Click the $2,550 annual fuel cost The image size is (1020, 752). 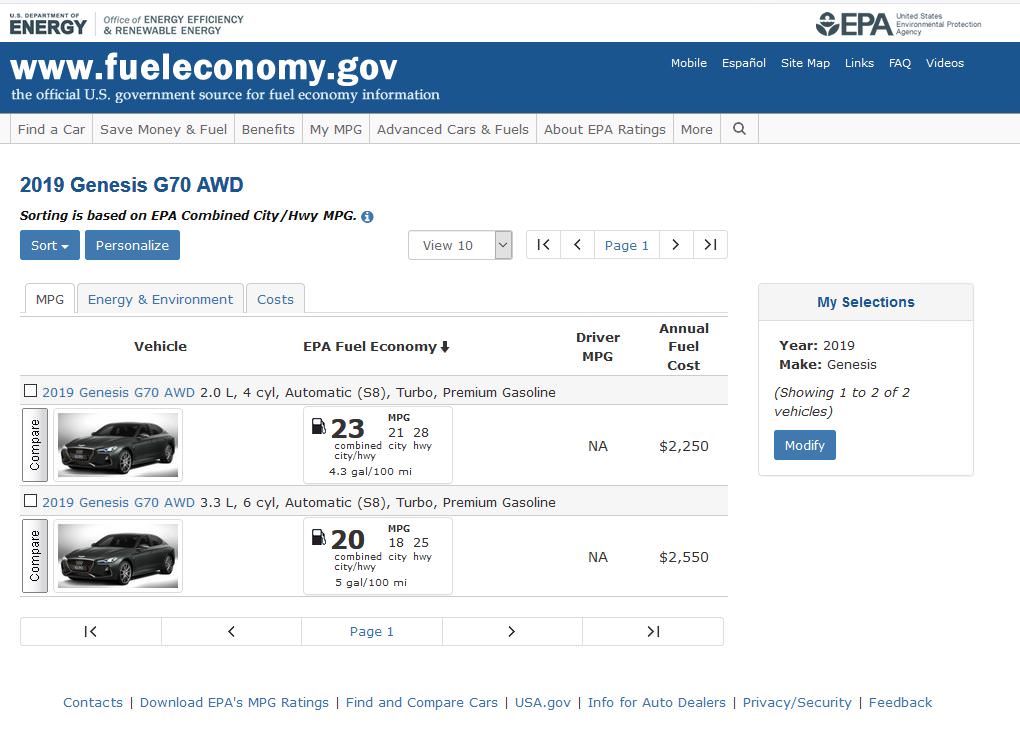[x=684, y=557]
